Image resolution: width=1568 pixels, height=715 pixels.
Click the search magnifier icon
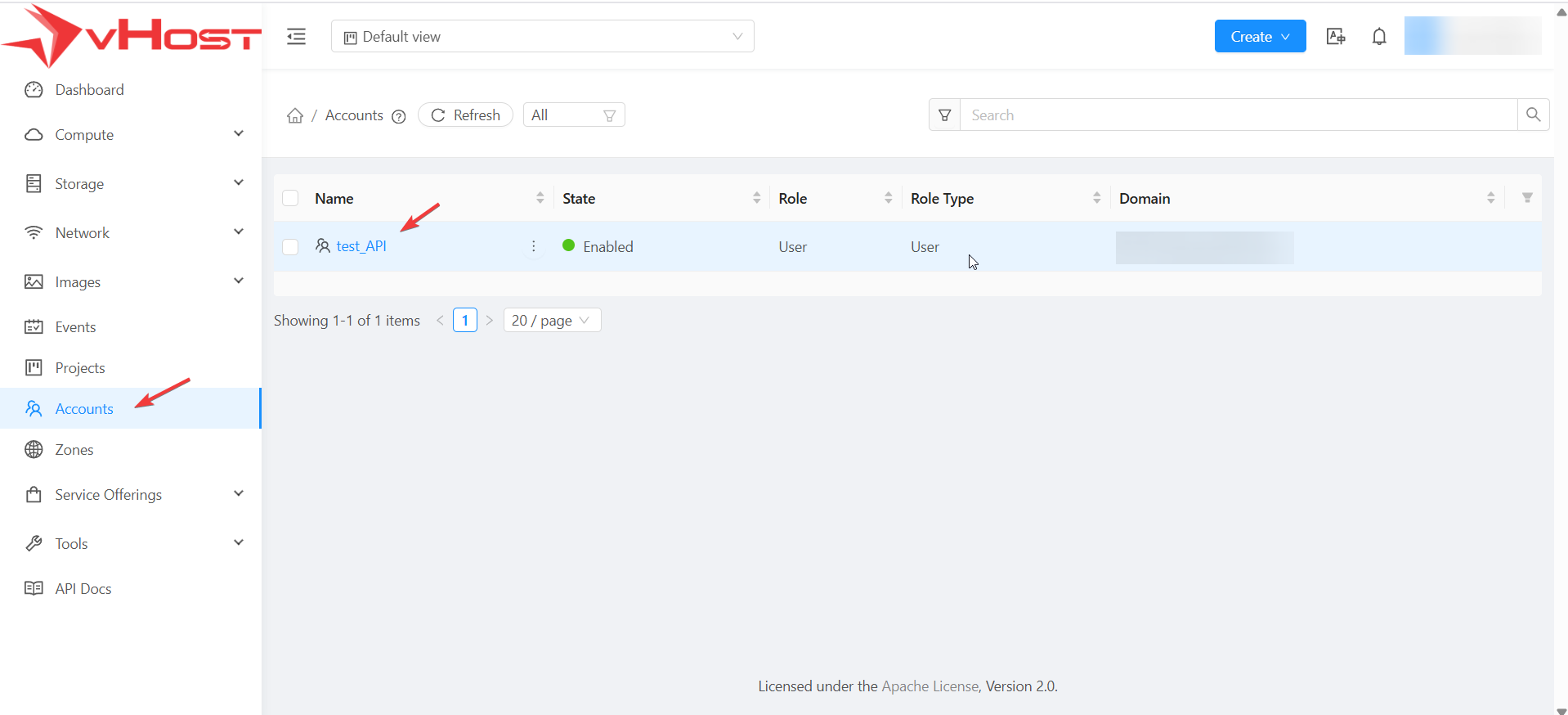tap(1533, 115)
